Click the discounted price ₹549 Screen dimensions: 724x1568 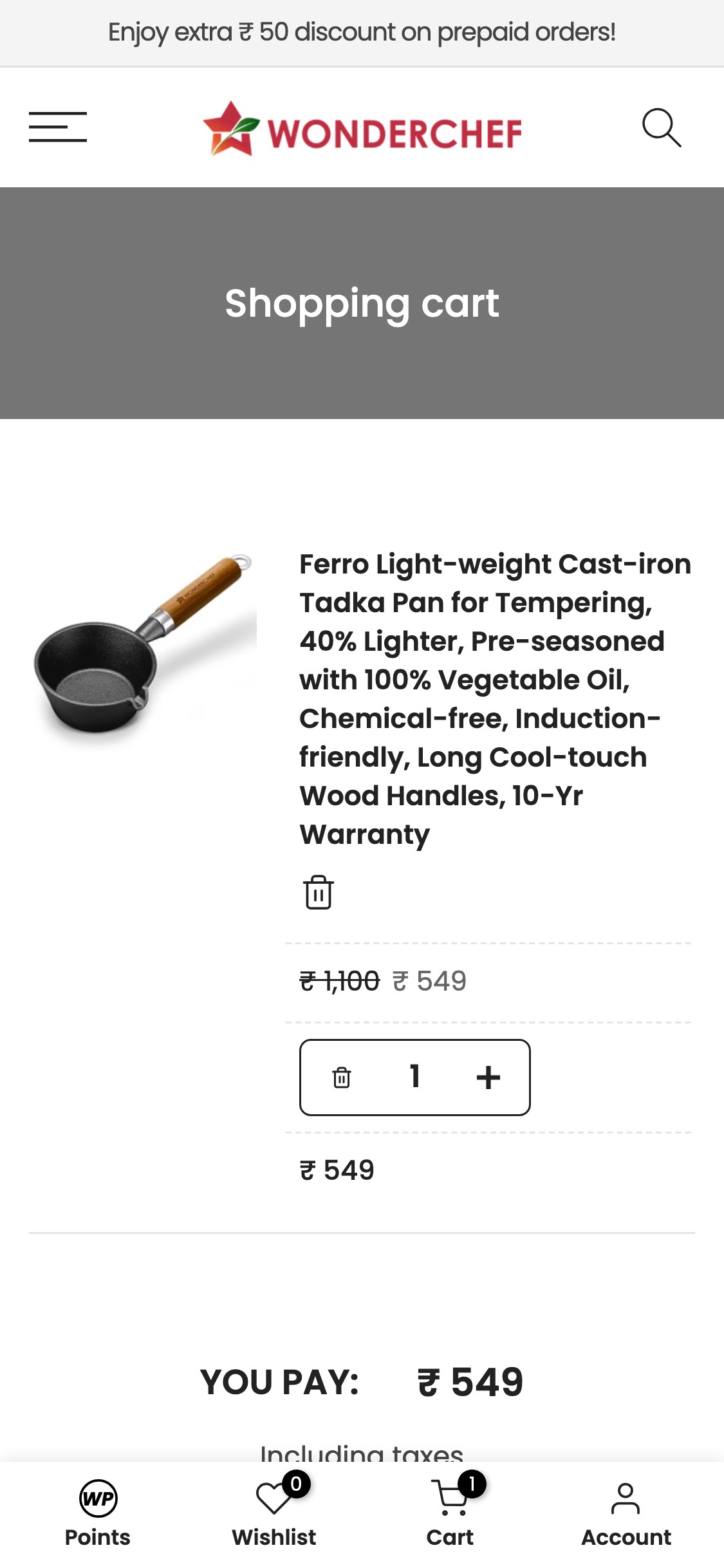pyautogui.click(x=430, y=981)
